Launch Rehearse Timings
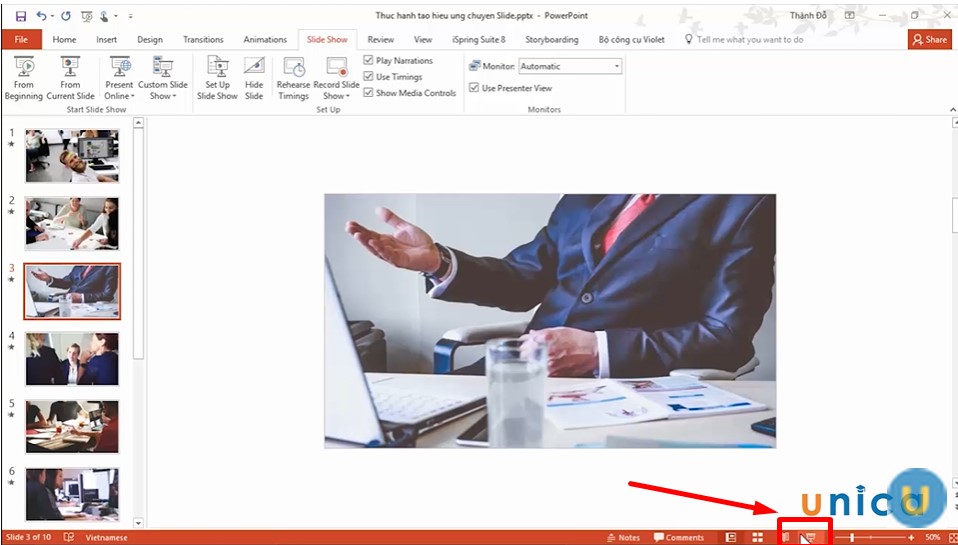958x545 pixels. [294, 78]
